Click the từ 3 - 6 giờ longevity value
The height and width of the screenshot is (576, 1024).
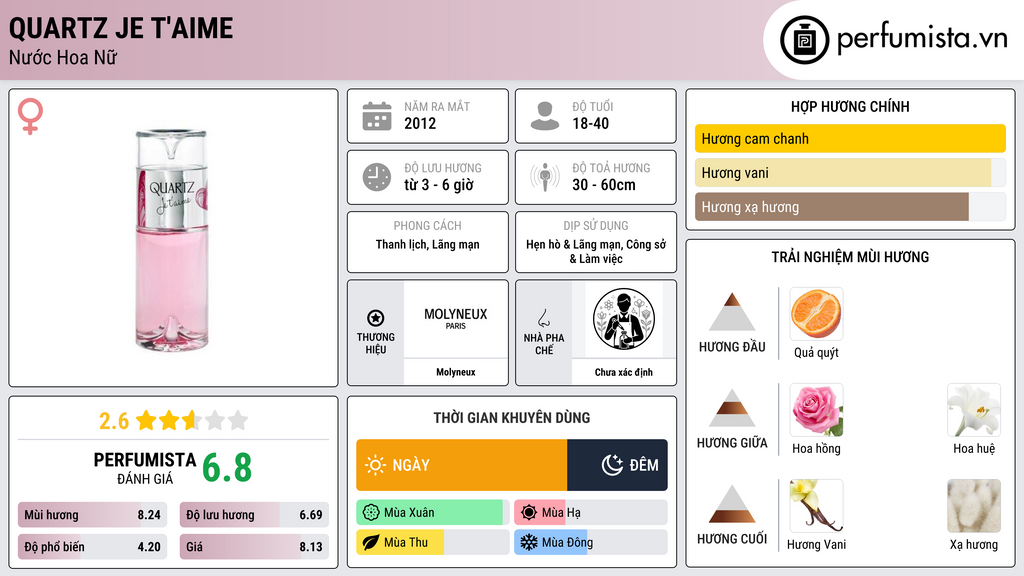tap(438, 185)
